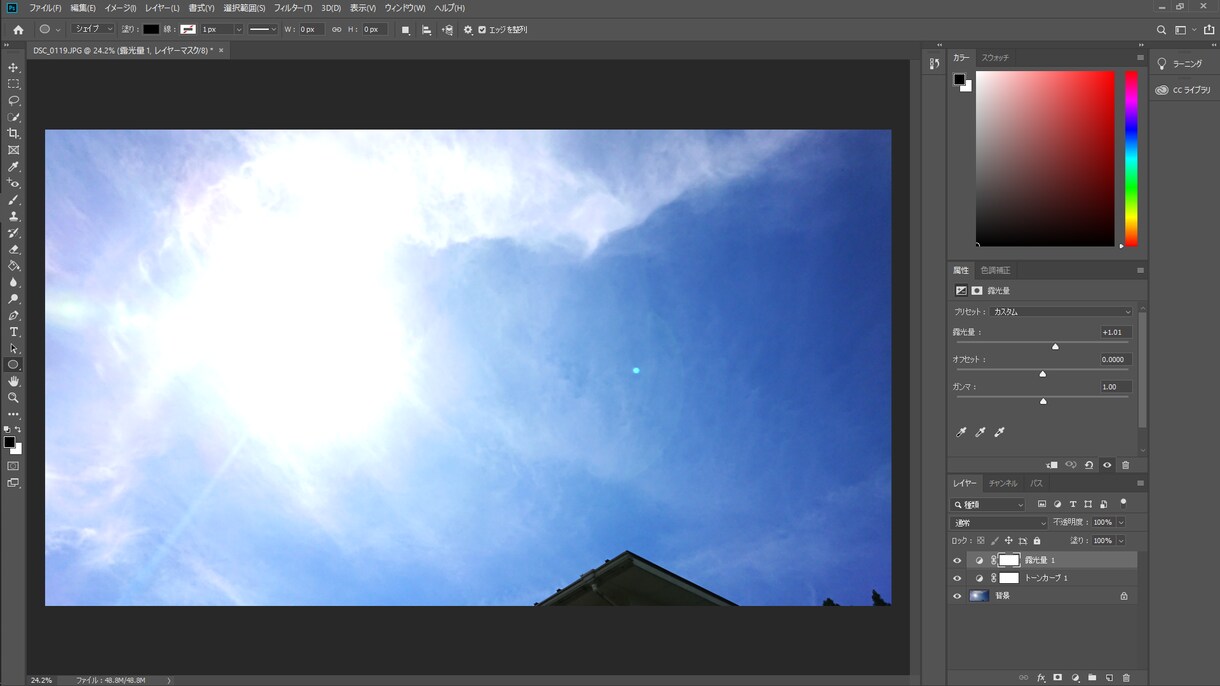
Task: Select the History Brush tool
Action: pos(14,233)
